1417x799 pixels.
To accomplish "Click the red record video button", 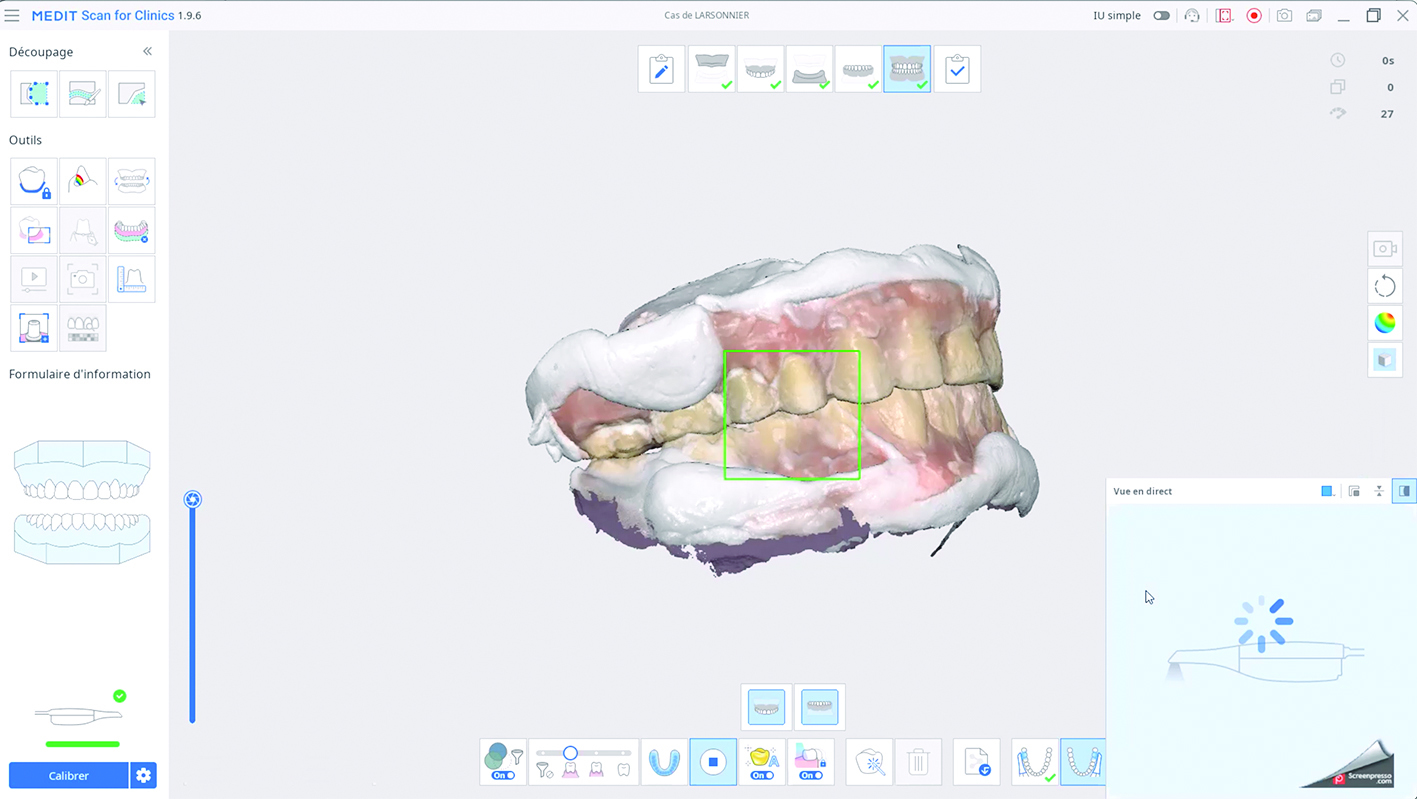I will pyautogui.click(x=1254, y=15).
